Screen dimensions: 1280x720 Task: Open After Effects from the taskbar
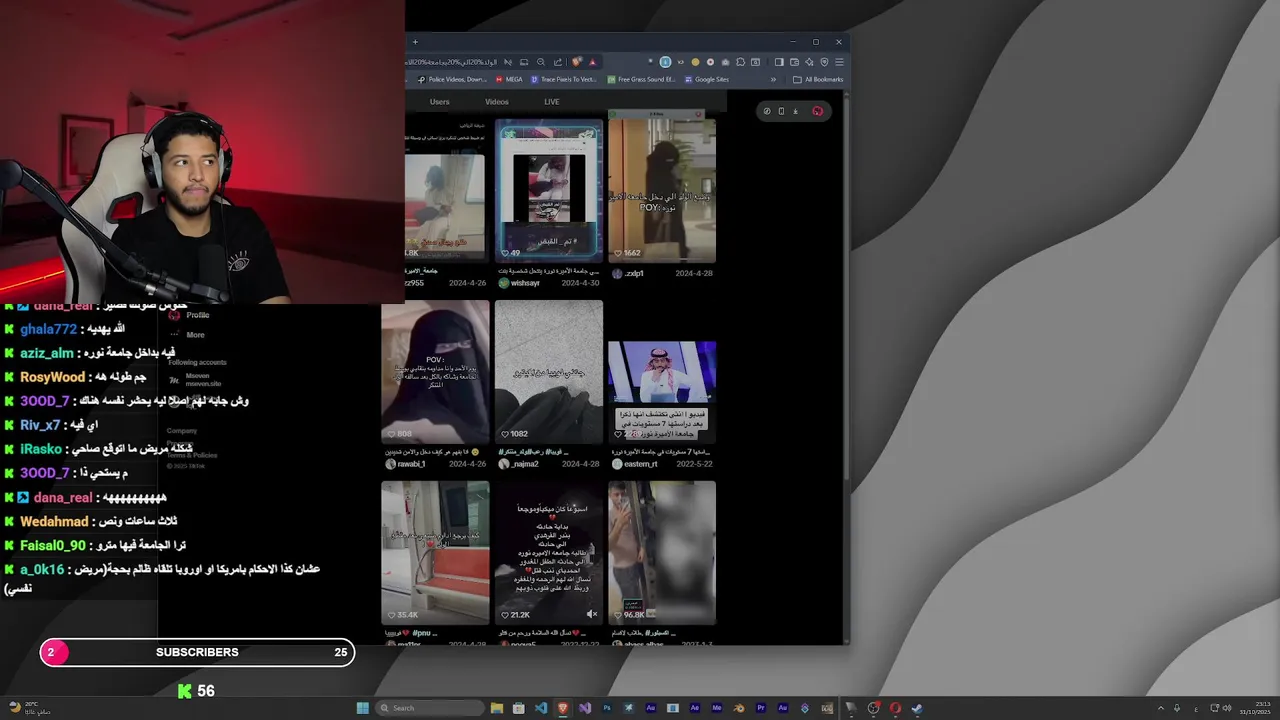(694, 708)
